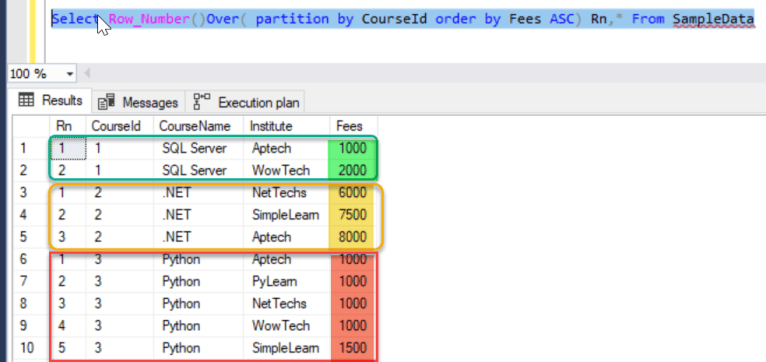
Task: Select the Fees column header
Action: click(353, 127)
